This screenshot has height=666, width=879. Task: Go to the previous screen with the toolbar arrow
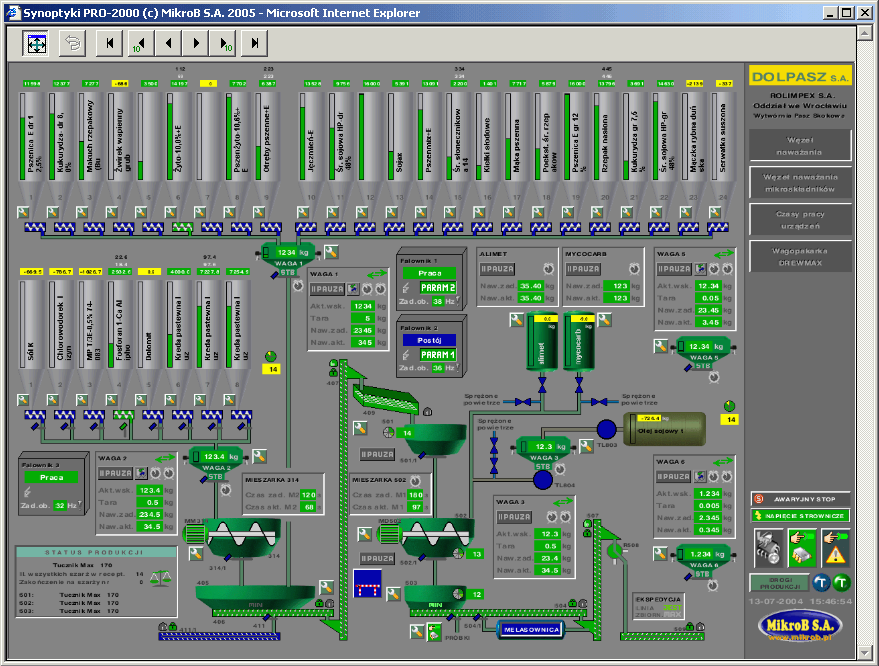pos(168,43)
